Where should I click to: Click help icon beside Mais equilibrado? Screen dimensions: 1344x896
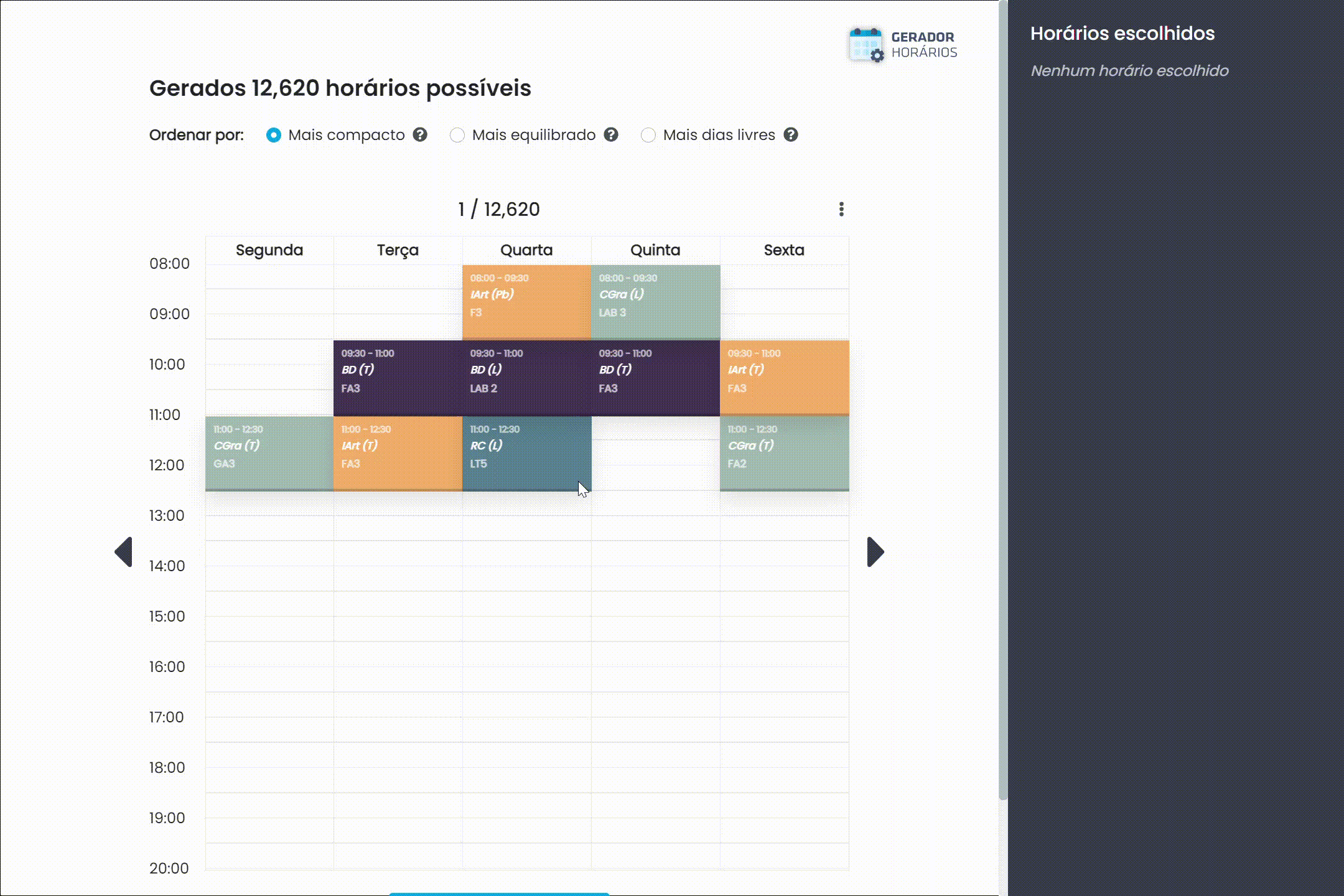tap(611, 135)
